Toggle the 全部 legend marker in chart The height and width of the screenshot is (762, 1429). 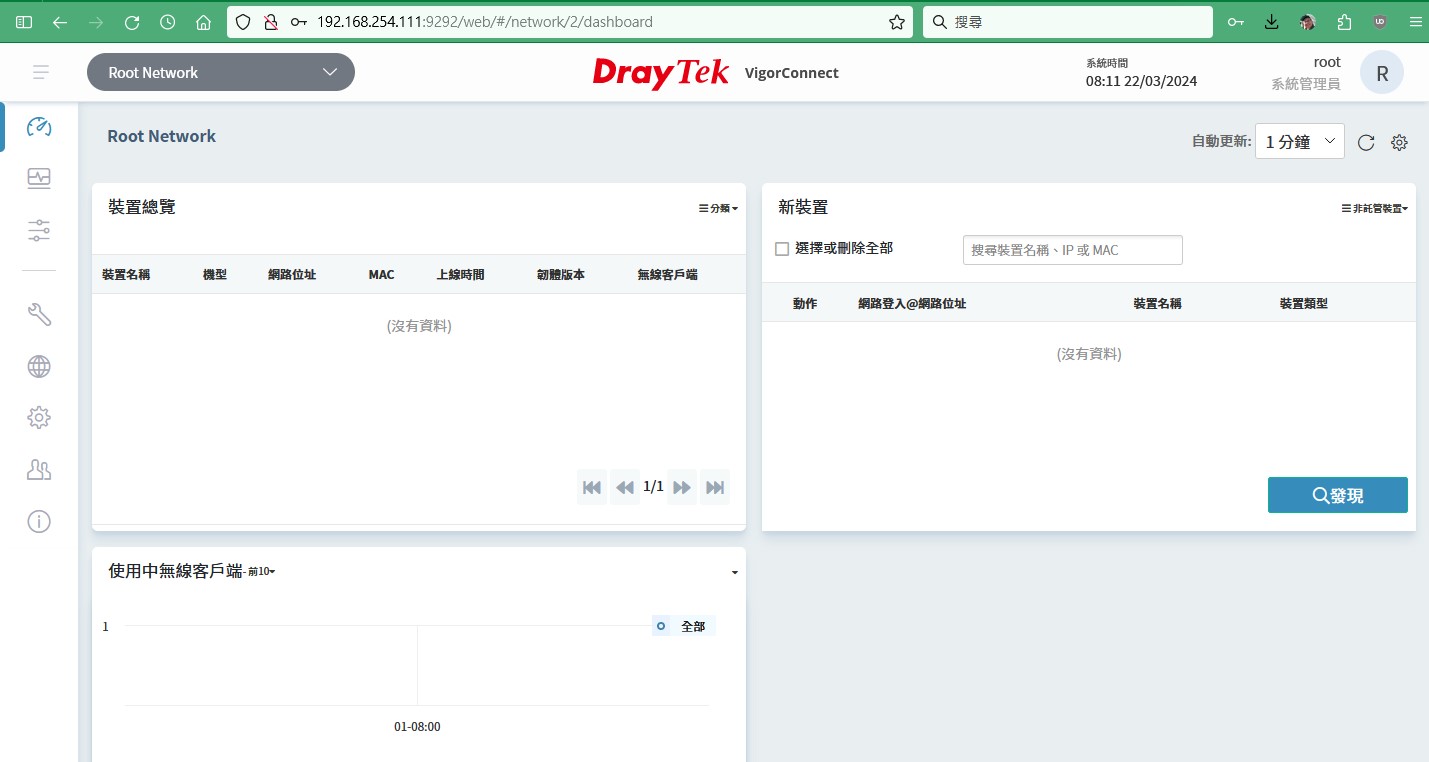coord(661,626)
